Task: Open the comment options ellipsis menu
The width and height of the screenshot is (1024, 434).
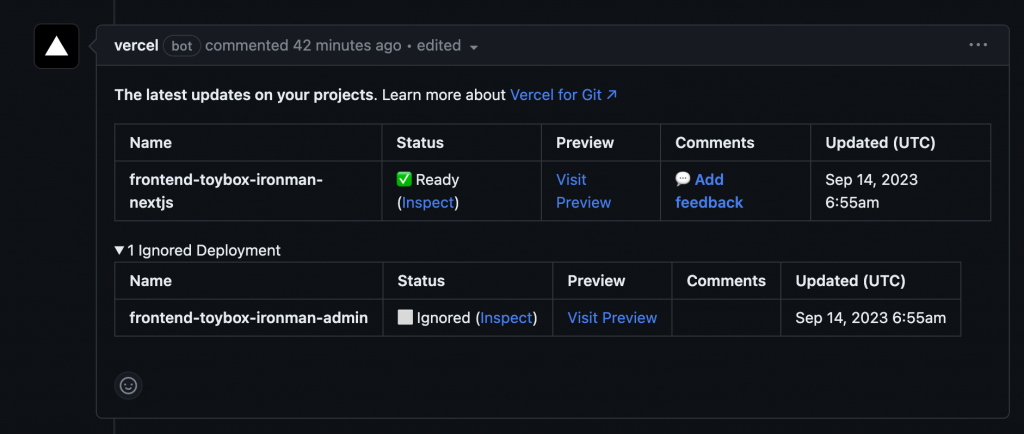Action: click(x=978, y=45)
